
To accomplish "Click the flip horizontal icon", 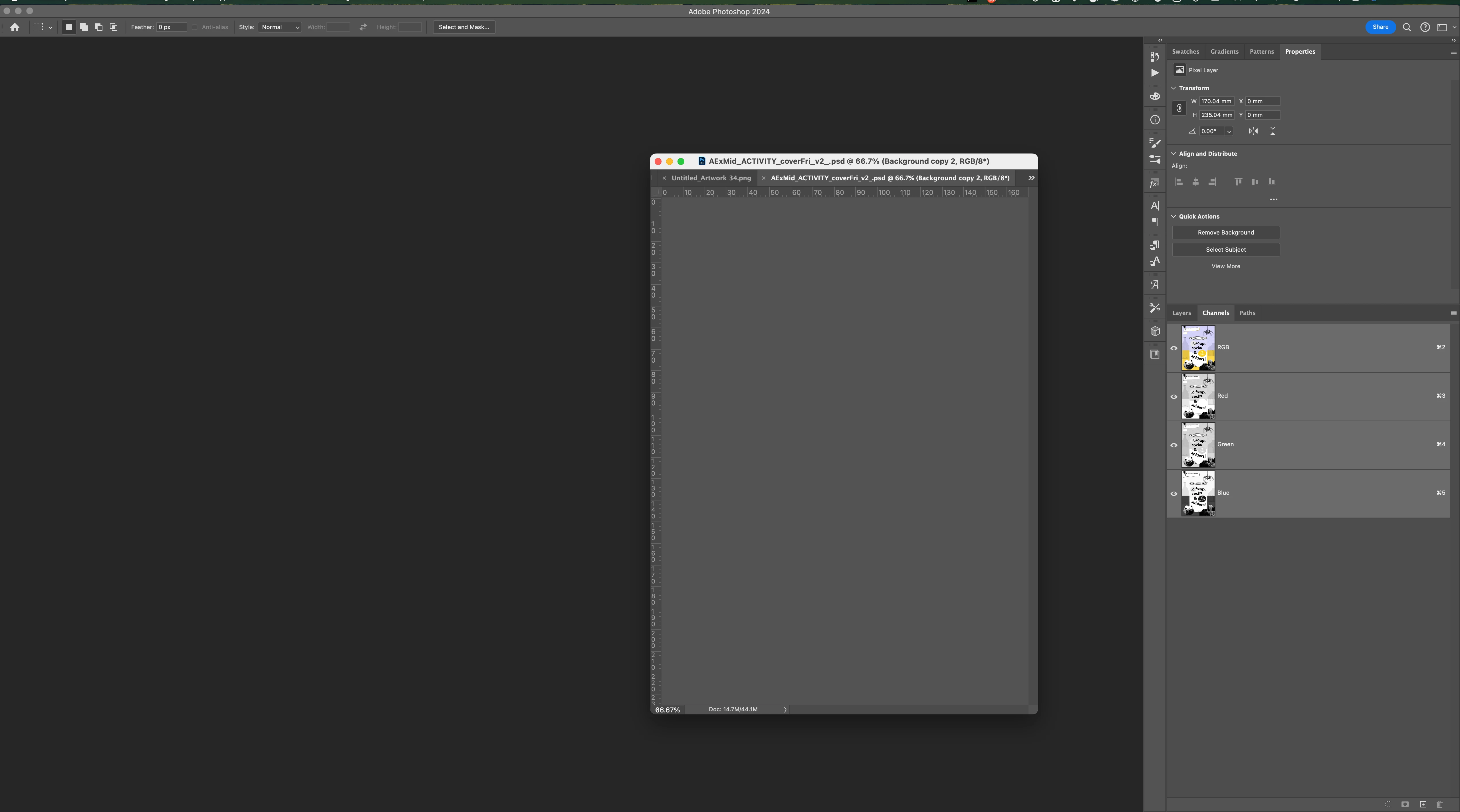I will click(1253, 131).
